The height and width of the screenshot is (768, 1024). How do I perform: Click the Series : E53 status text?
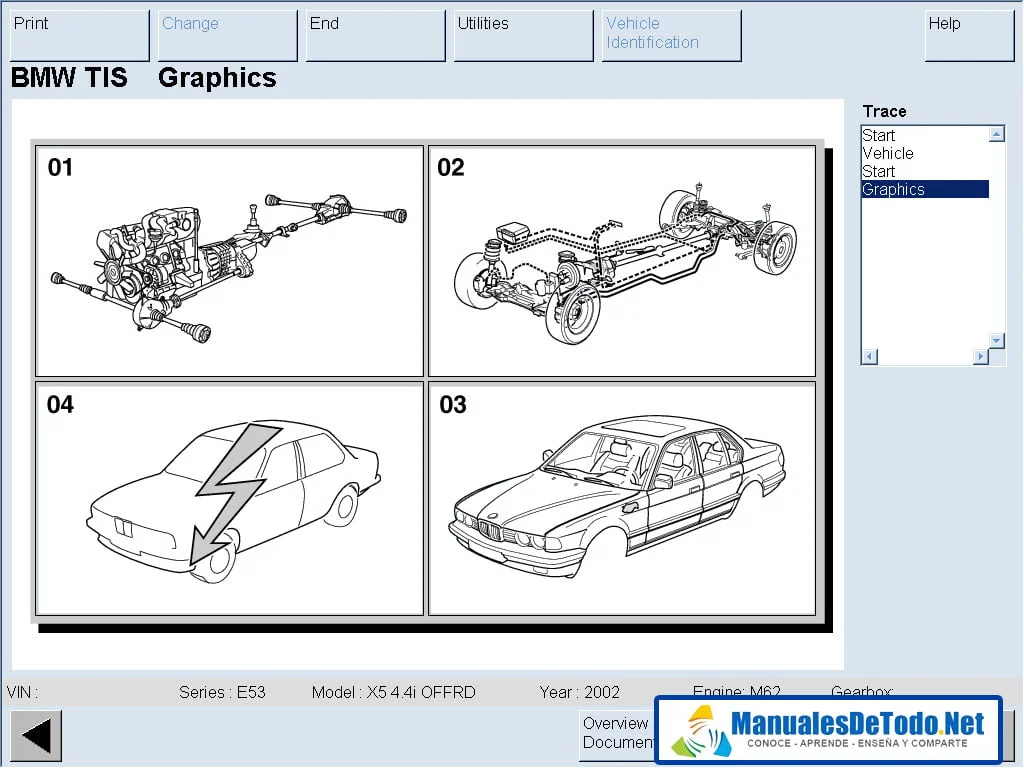[x=222, y=692]
